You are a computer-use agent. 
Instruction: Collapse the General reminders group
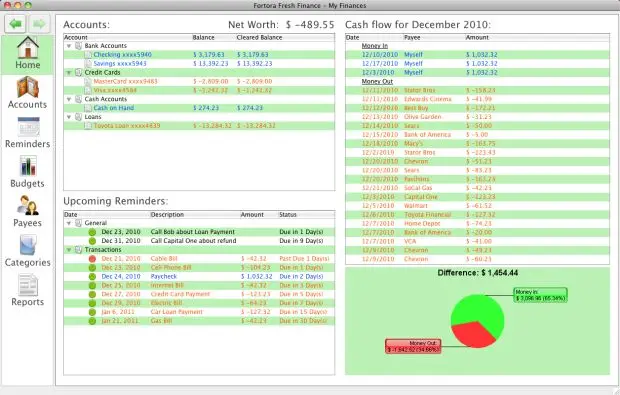click(x=69, y=223)
